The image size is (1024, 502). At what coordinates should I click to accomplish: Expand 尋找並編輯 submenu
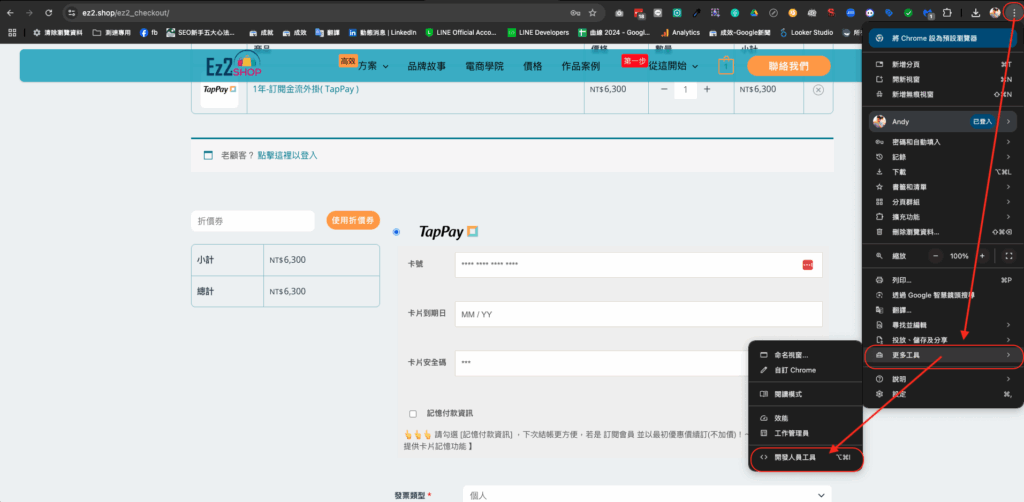(944, 324)
